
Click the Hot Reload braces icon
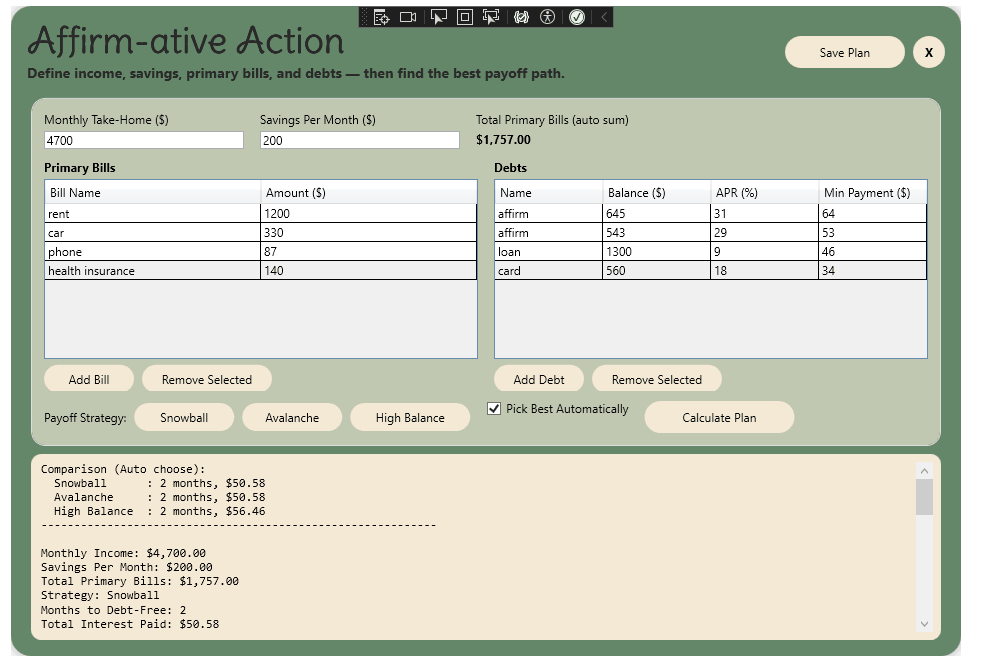[520, 17]
